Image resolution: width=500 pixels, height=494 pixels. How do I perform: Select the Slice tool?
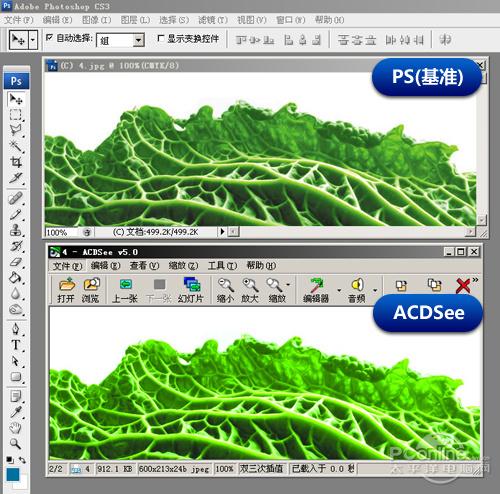[x=15, y=178]
